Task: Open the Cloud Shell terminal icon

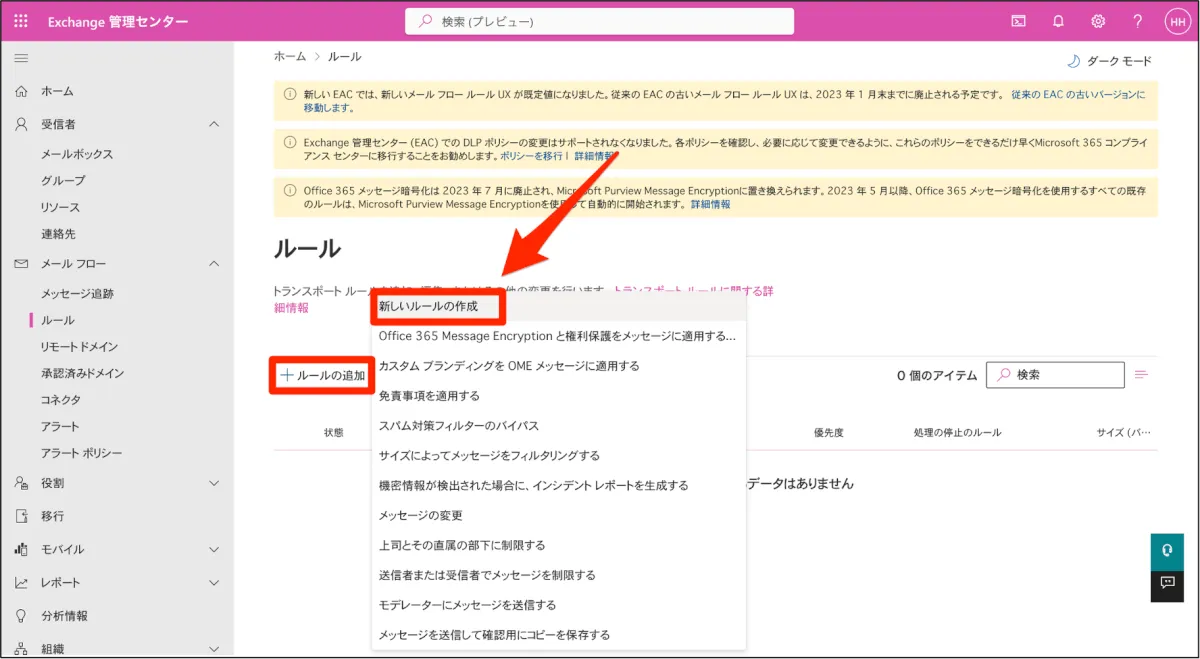Action: (1019, 21)
